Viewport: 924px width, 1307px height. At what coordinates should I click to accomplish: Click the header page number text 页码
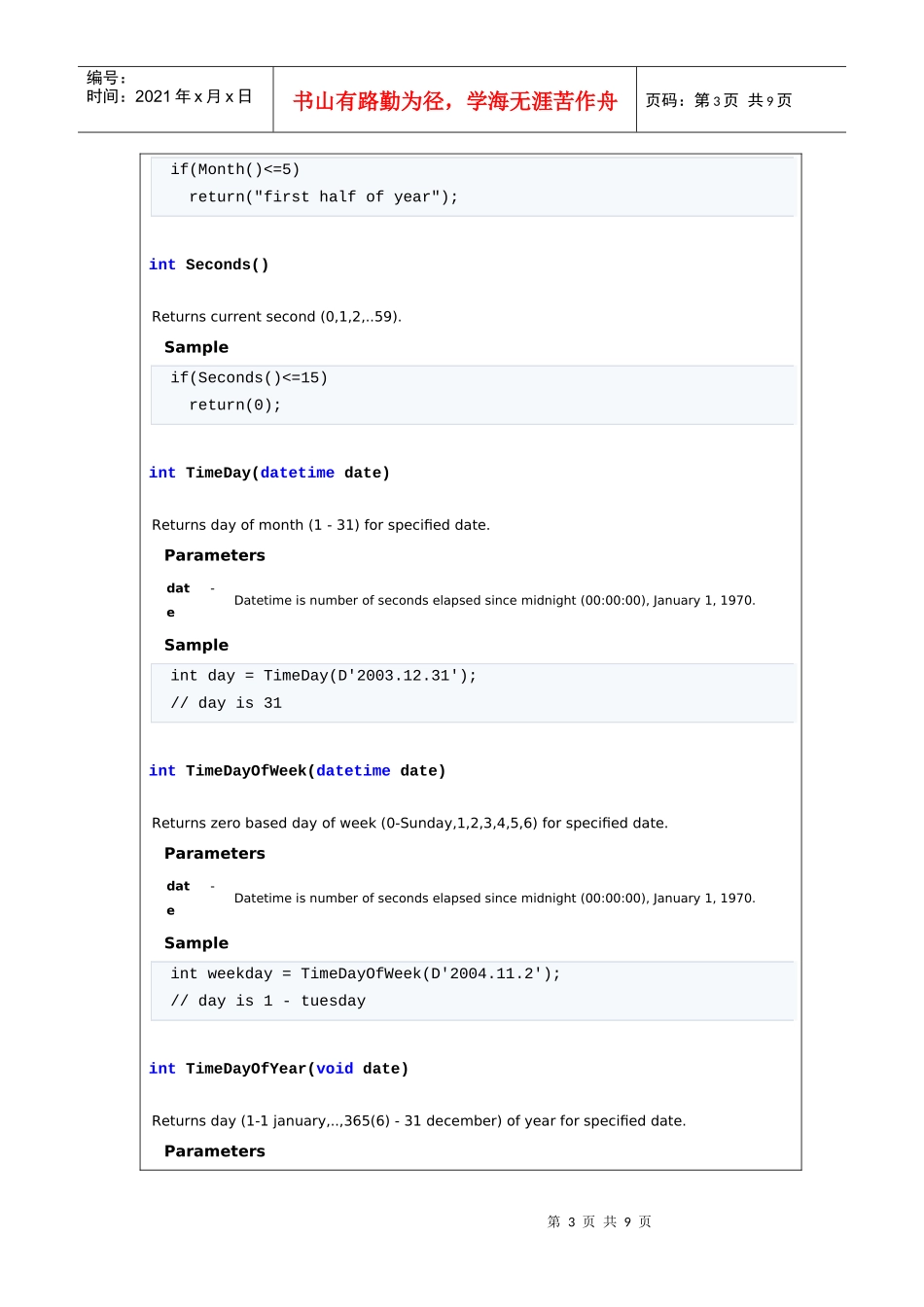coord(718,100)
